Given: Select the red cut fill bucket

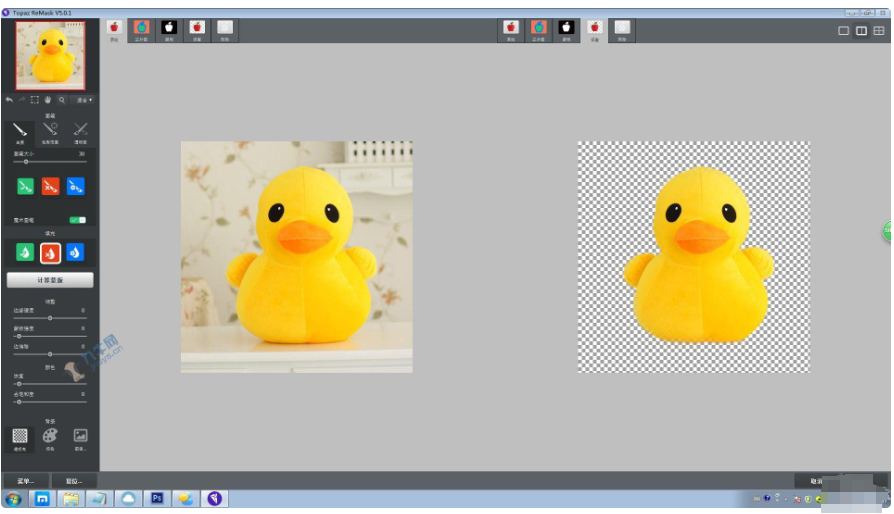Looking at the screenshot, I should pyautogui.click(x=50, y=252).
